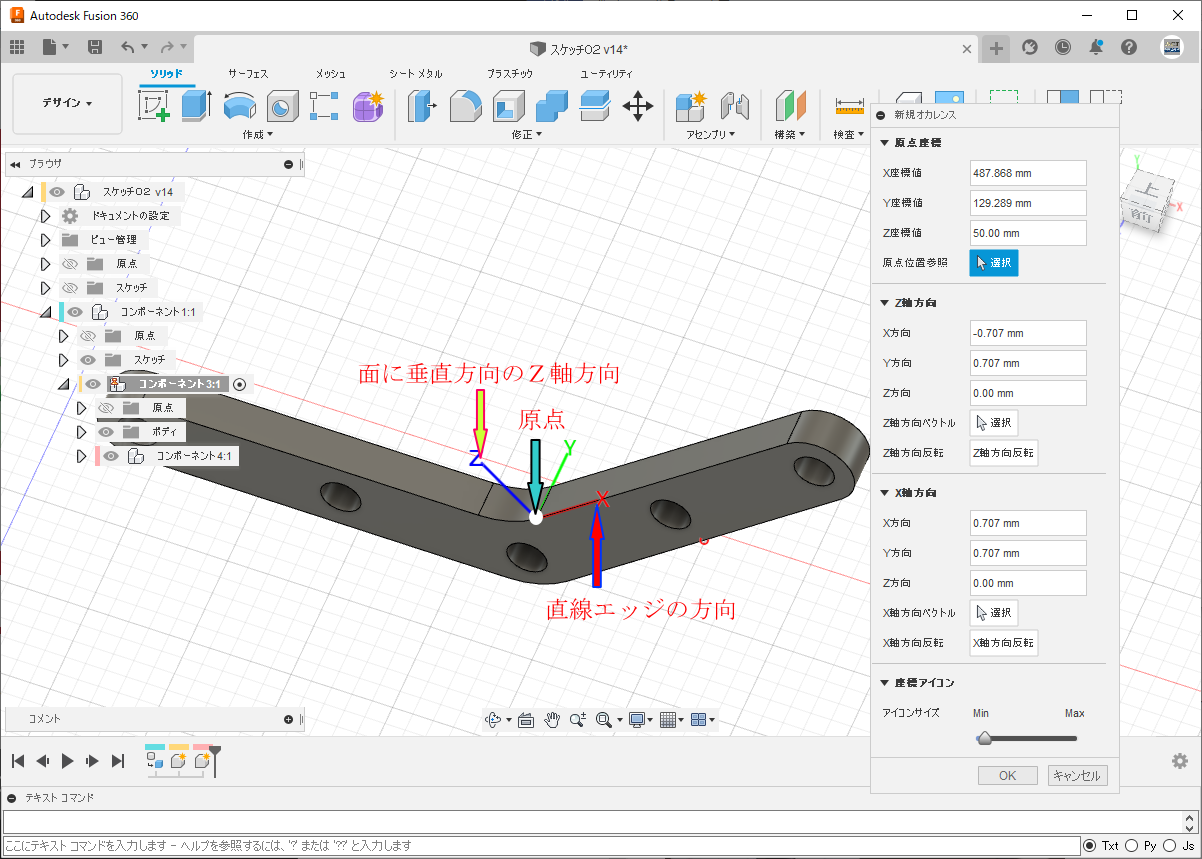Select the Fillet tool icon
Viewport: 1202px width, 859px height.
click(465, 105)
